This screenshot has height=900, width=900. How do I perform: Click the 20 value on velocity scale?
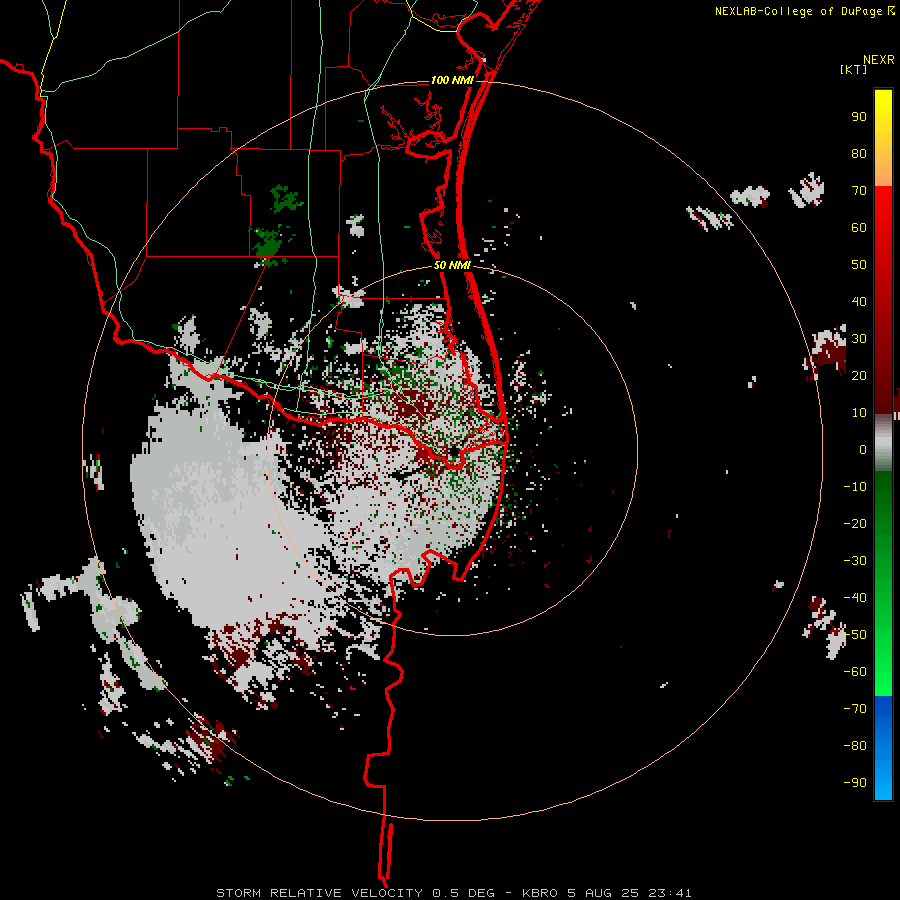coord(859,376)
